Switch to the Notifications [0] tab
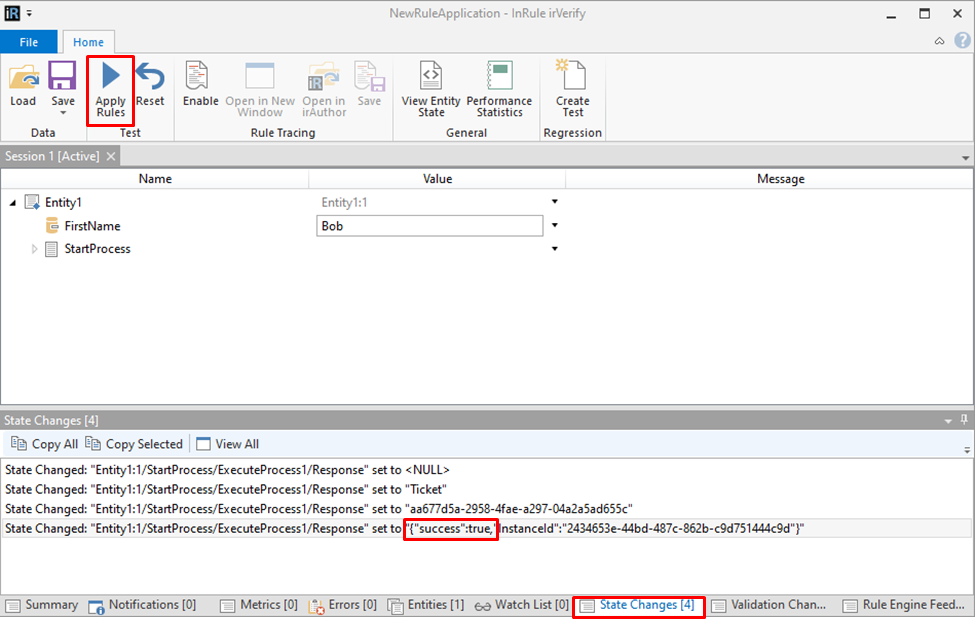Viewport: 975px width, 619px height. (x=142, y=605)
